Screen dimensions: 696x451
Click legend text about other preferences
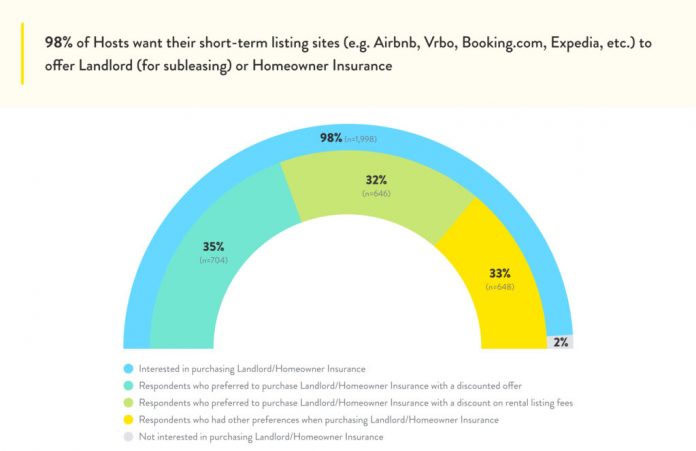pyautogui.click(x=319, y=419)
